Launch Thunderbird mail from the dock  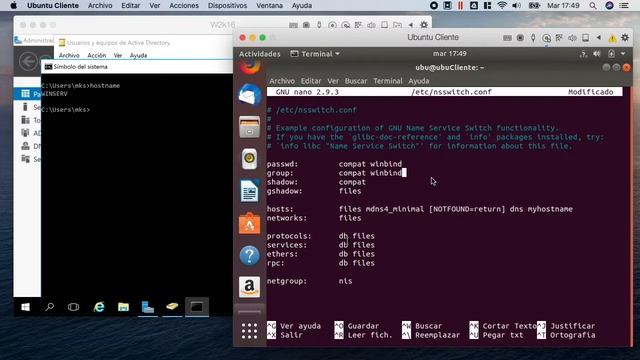point(249,95)
